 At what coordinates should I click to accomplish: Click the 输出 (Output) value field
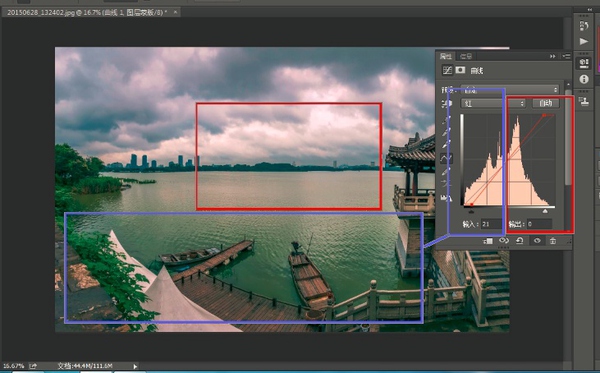[539, 224]
